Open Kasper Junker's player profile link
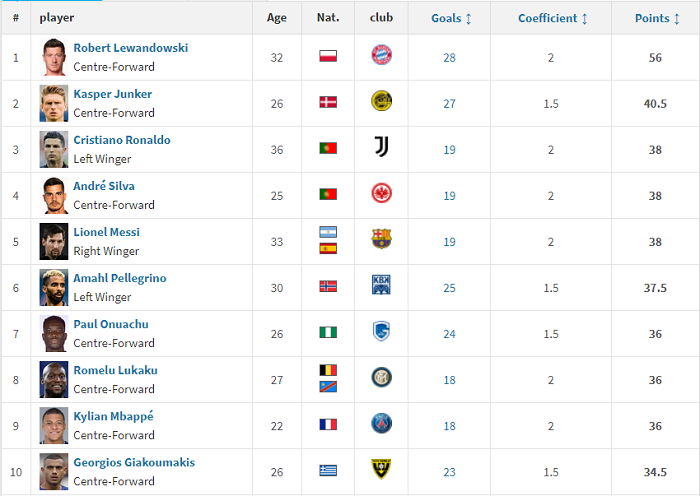Screen dimensions: 700x496 tap(112, 94)
